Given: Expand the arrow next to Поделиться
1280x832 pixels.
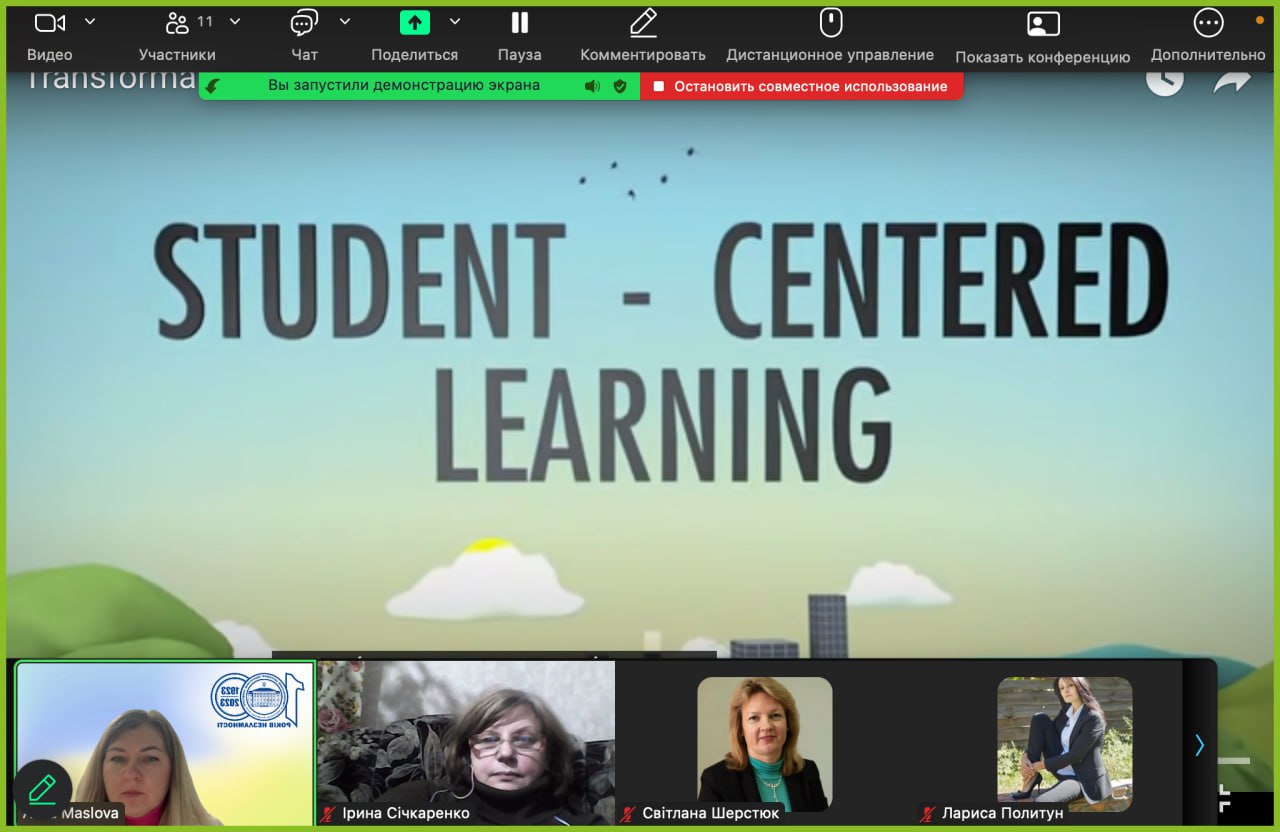Looking at the screenshot, I should (x=455, y=21).
